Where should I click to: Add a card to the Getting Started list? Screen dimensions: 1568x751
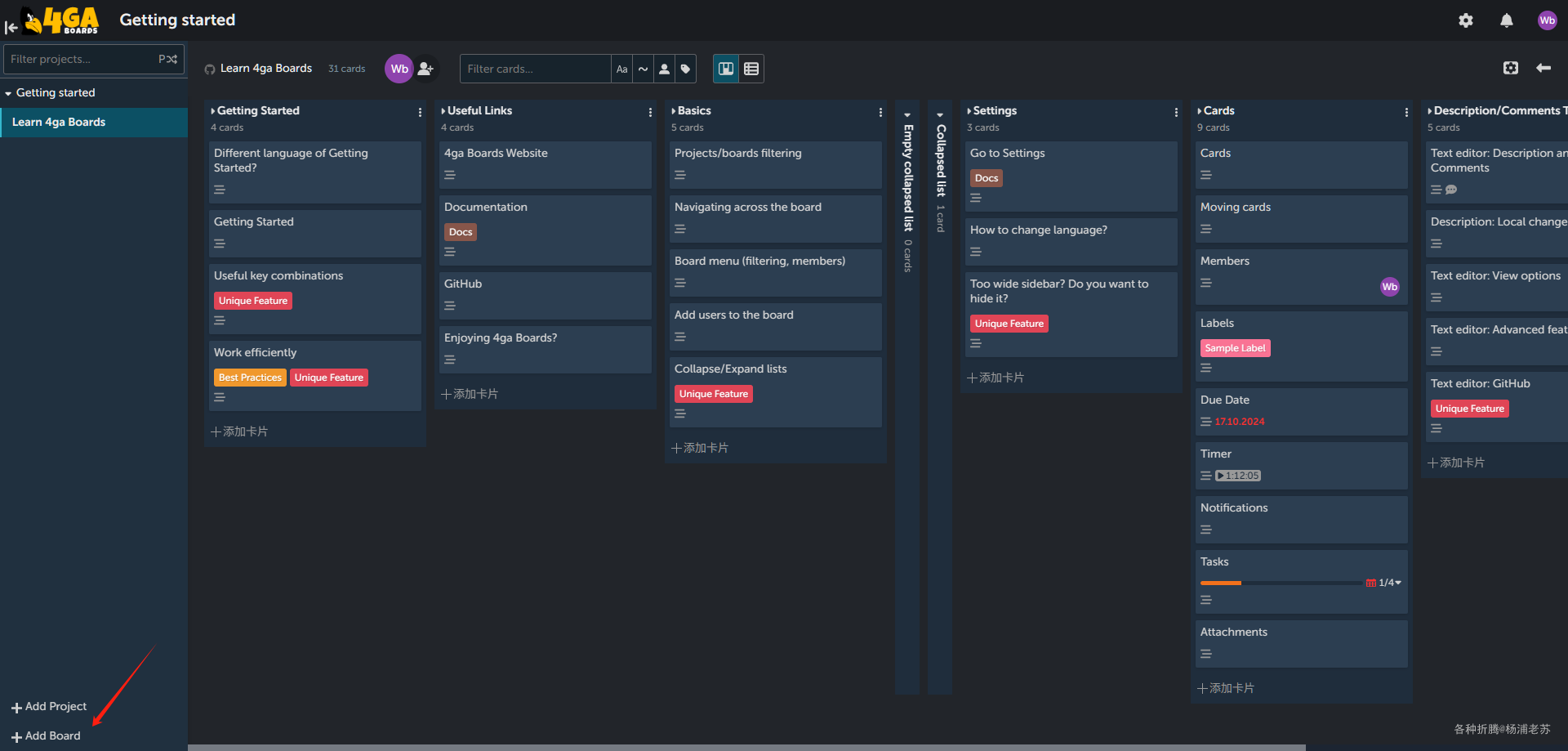(x=239, y=431)
